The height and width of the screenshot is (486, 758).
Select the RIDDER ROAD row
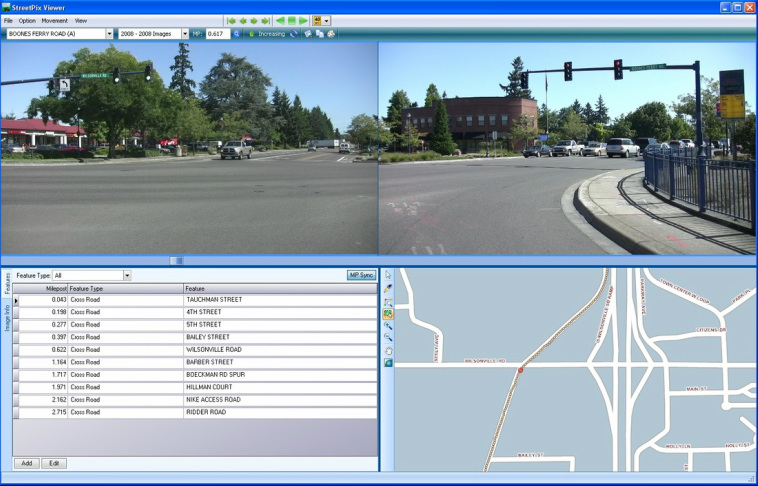point(195,412)
